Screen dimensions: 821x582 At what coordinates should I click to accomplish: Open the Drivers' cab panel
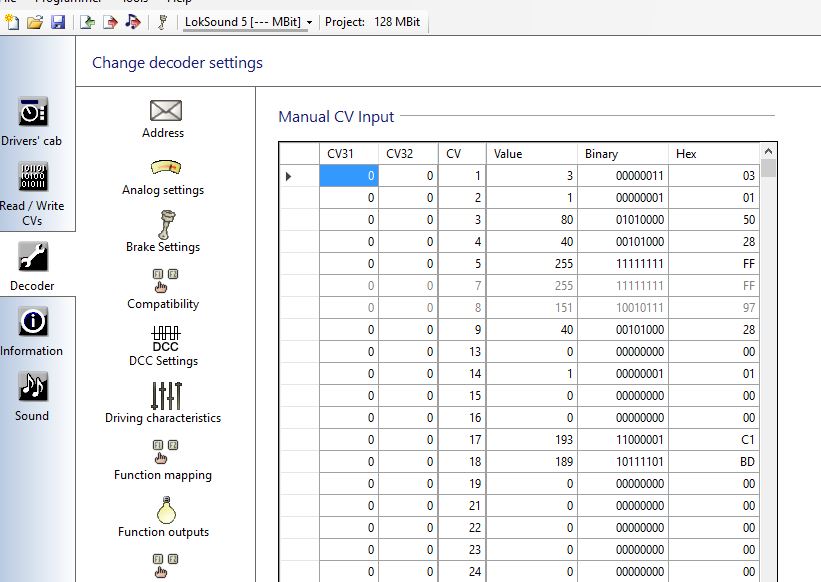[x=32, y=122]
